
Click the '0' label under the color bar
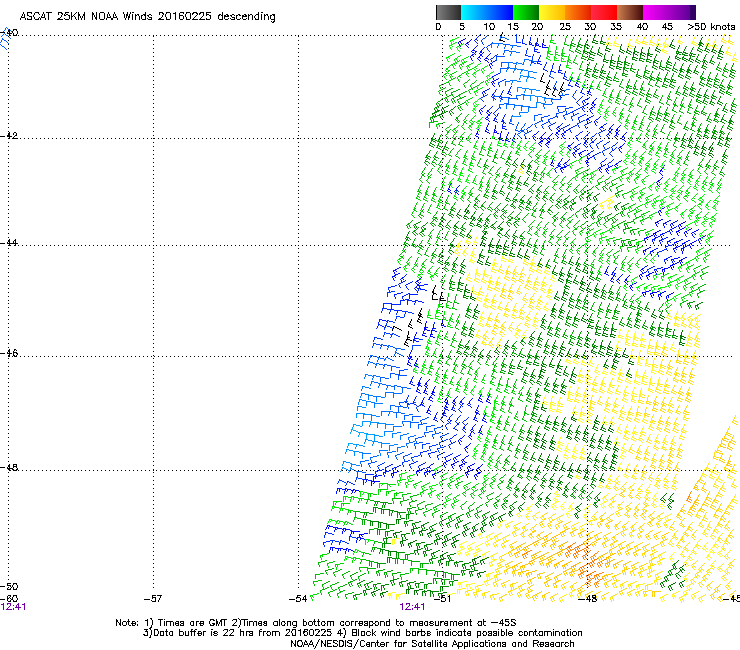(438, 27)
